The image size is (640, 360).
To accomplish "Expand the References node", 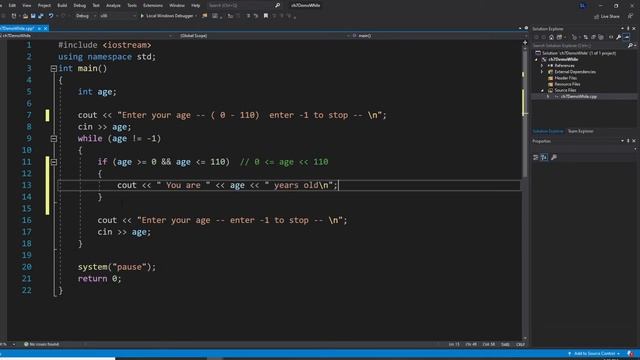I will click(x=542, y=66).
